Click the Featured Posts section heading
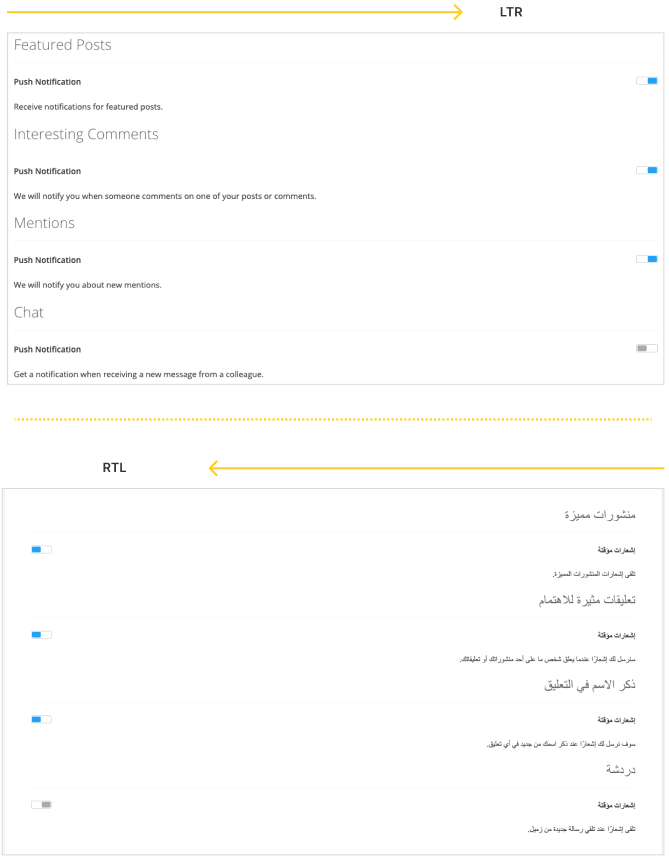 (x=62, y=44)
